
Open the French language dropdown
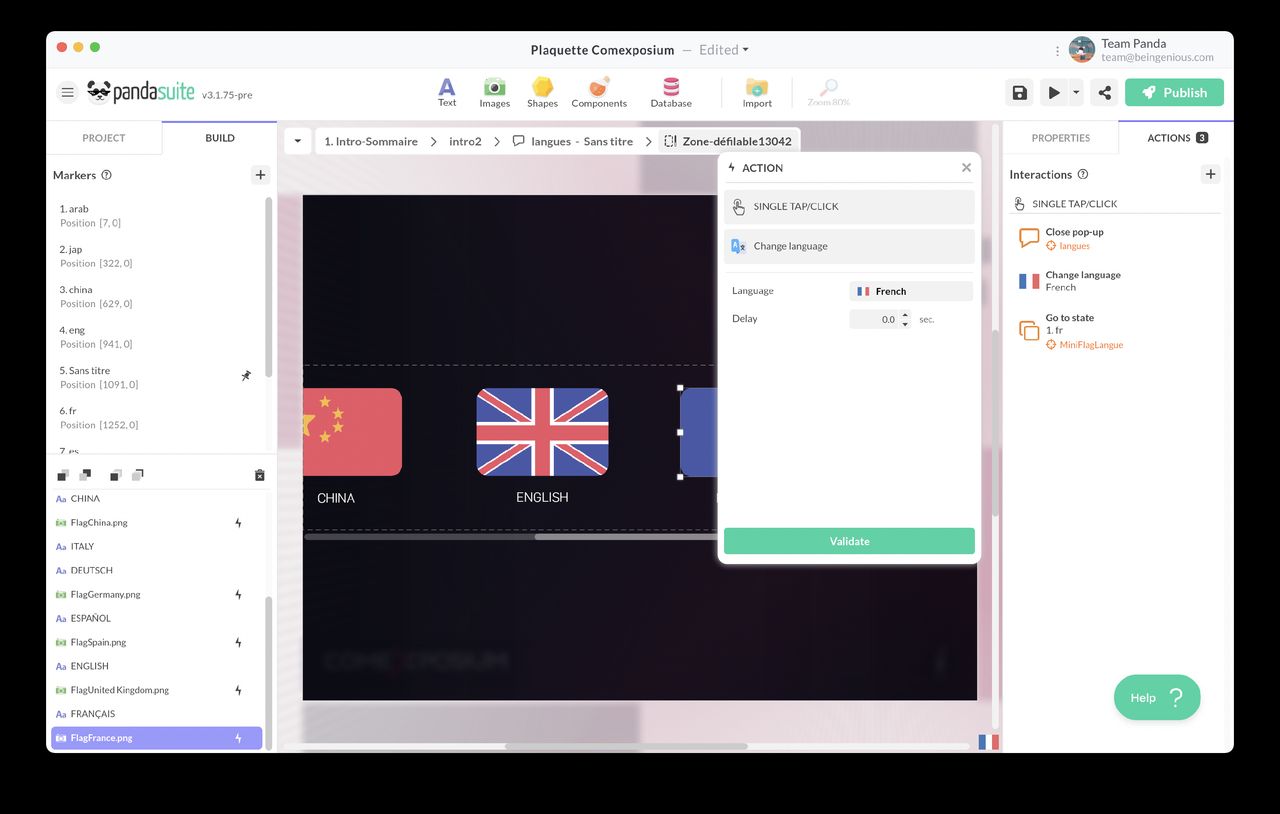[x=910, y=290]
